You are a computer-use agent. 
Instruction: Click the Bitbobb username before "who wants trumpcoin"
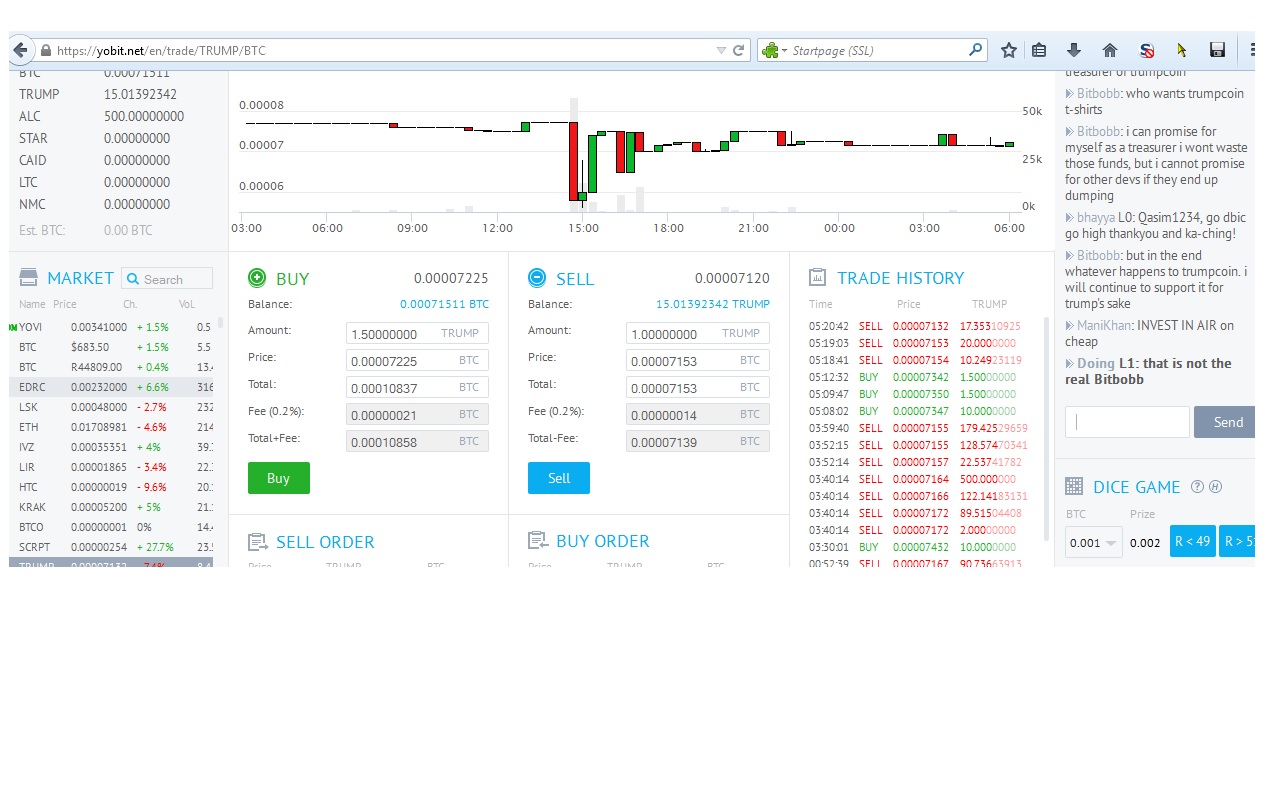[1098, 93]
